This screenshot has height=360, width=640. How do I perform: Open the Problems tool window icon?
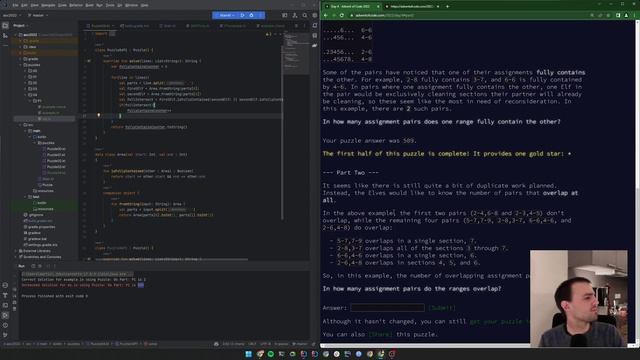pos(5,325)
